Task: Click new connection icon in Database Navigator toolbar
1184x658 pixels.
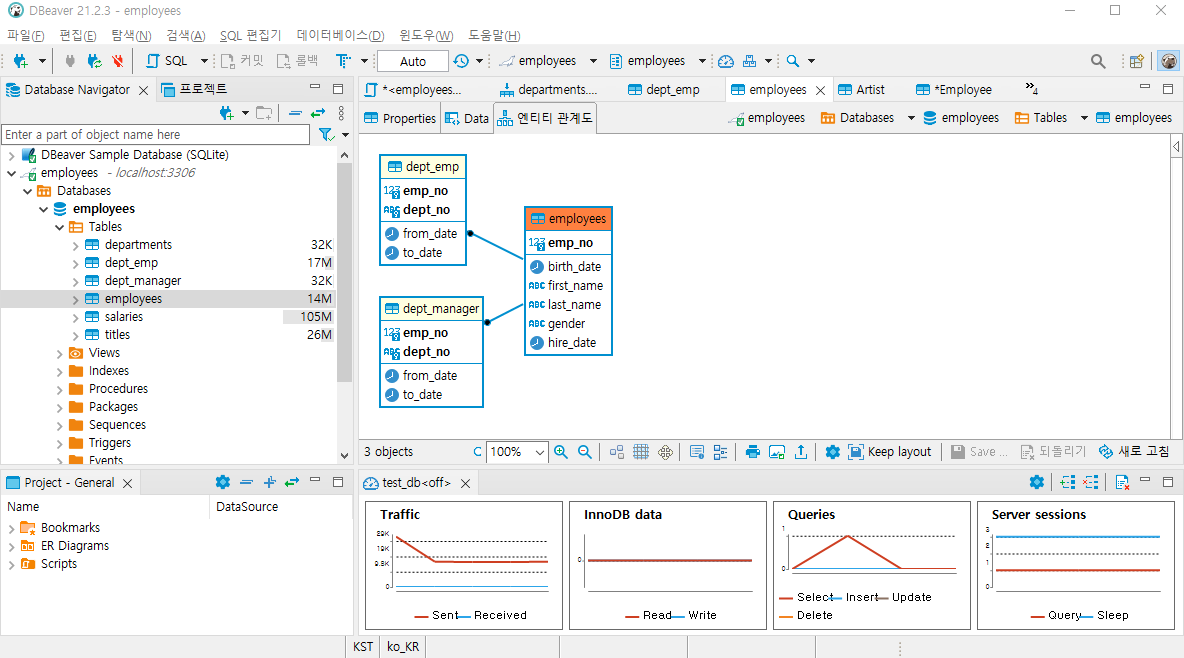Action: (226, 113)
